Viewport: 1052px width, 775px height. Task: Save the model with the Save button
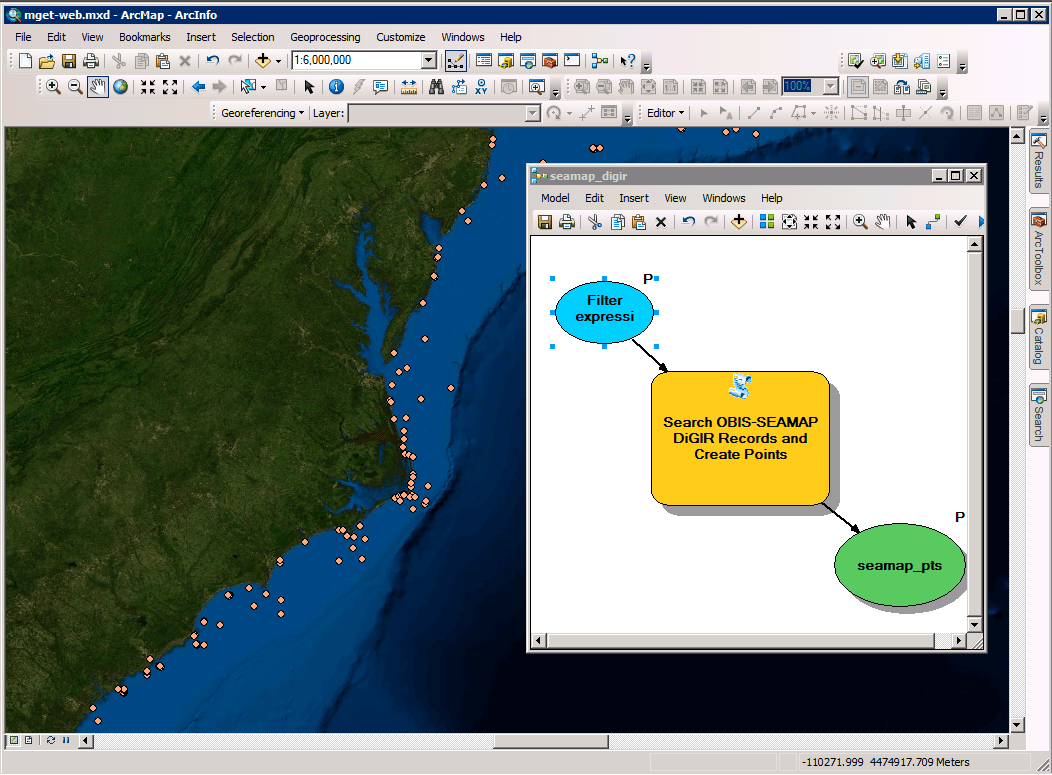tap(543, 222)
